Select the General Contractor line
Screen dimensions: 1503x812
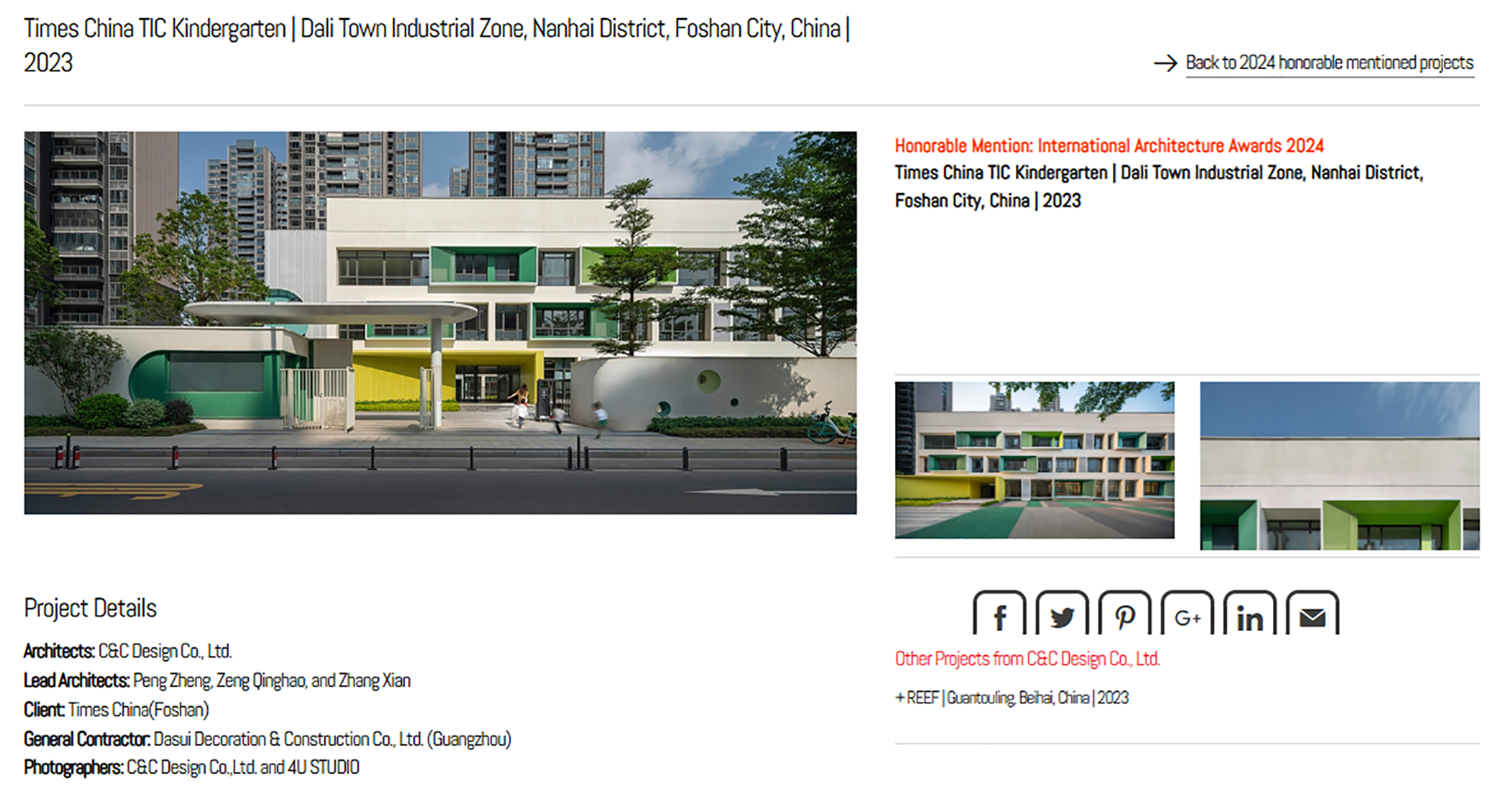coord(268,739)
